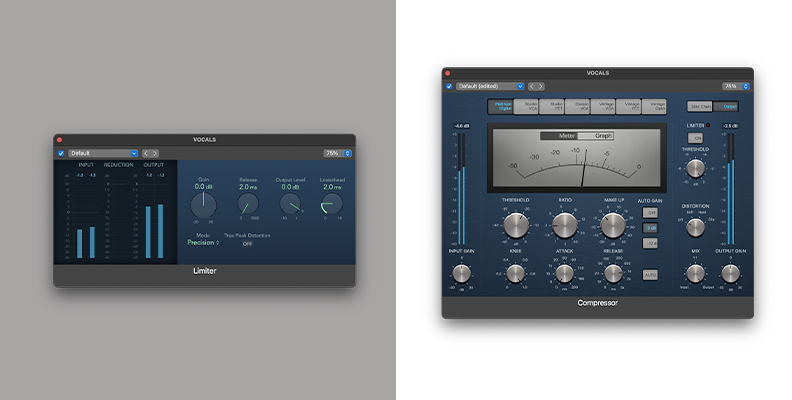Viewport: 792px width, 400px height.
Task: Turn the Threshold knob in Compressor main section
Action: click(516, 225)
